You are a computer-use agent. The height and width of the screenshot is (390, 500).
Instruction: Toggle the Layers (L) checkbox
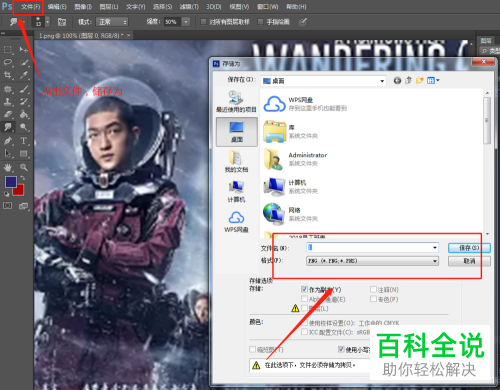(304, 308)
